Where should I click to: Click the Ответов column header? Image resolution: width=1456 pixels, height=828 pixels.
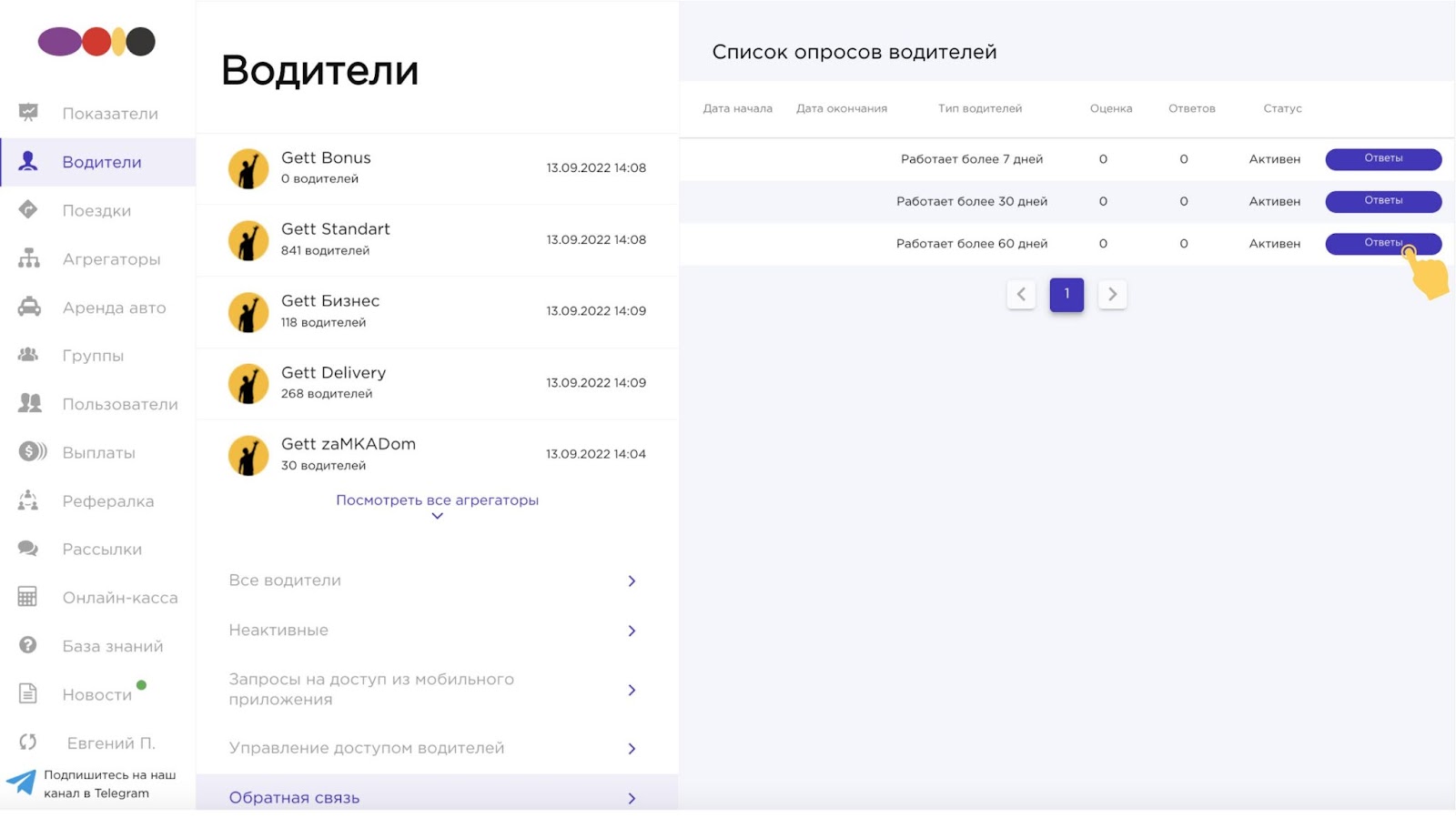pos(1192,108)
